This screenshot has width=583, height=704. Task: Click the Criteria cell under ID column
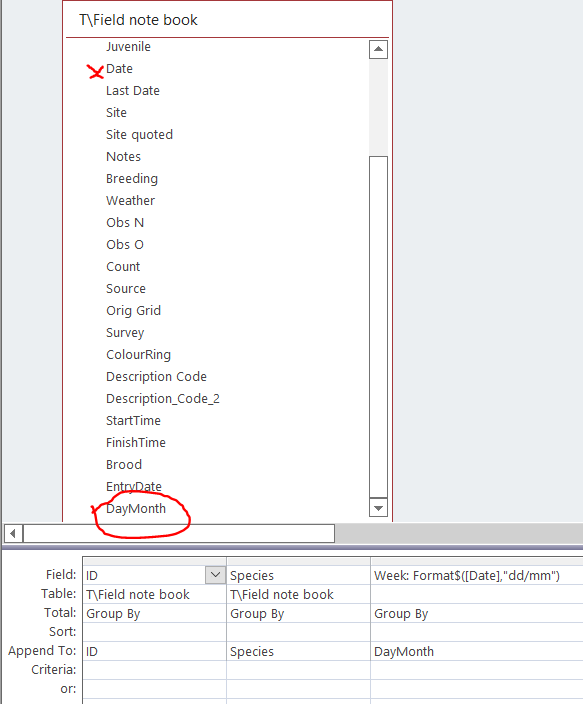[x=155, y=670]
